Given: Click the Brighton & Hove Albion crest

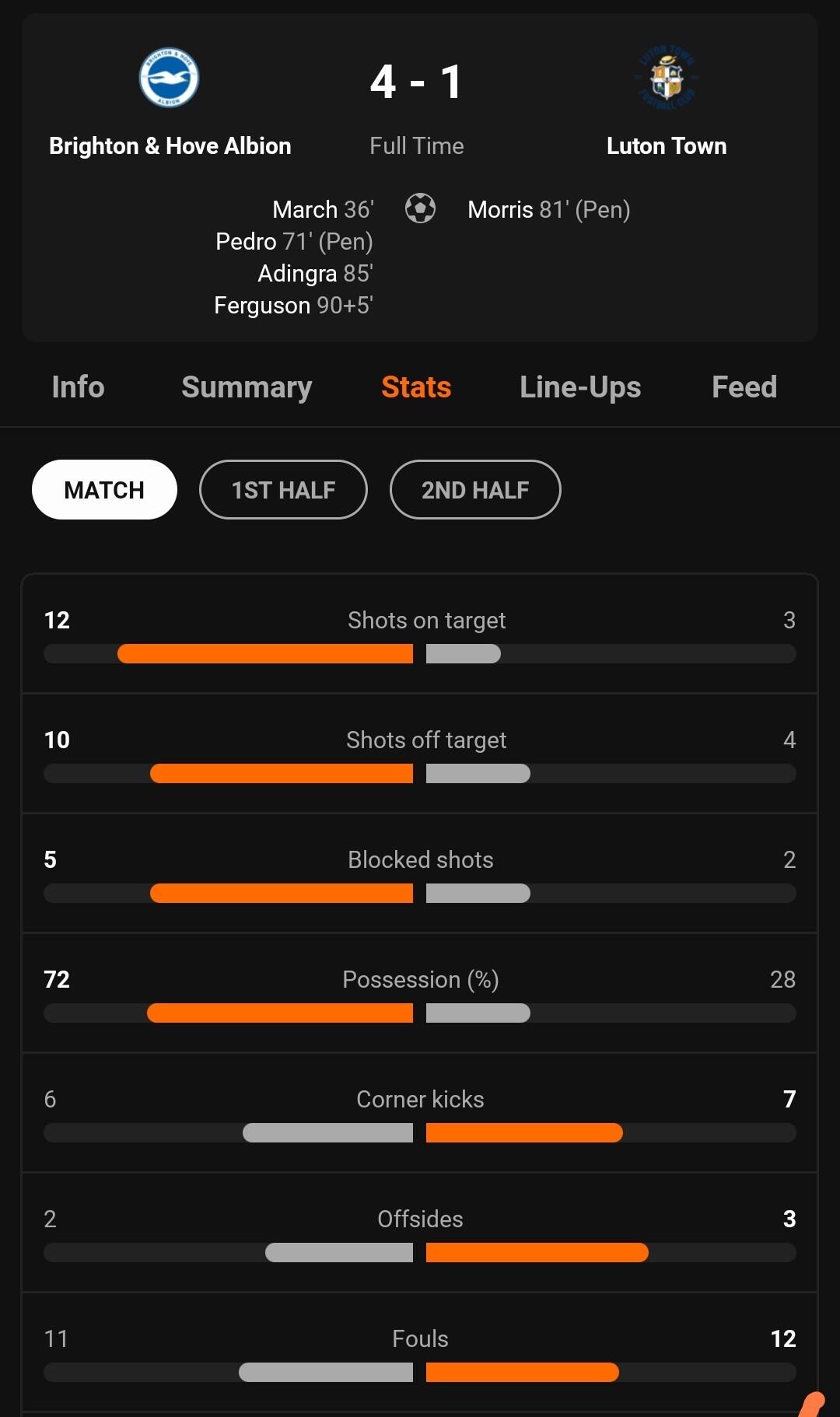Looking at the screenshot, I should [169, 78].
